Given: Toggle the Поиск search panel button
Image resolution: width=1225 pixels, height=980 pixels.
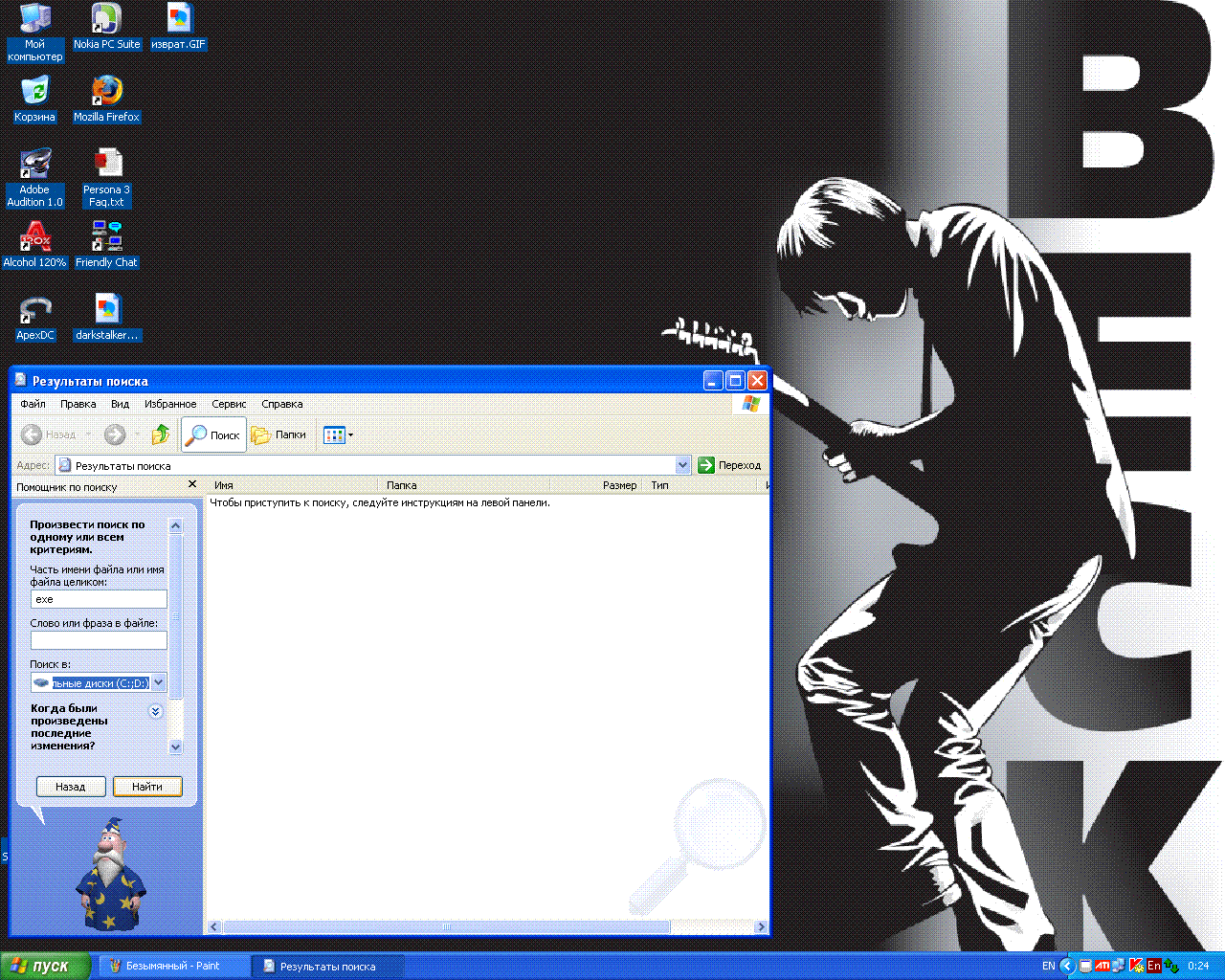Looking at the screenshot, I should coord(213,435).
